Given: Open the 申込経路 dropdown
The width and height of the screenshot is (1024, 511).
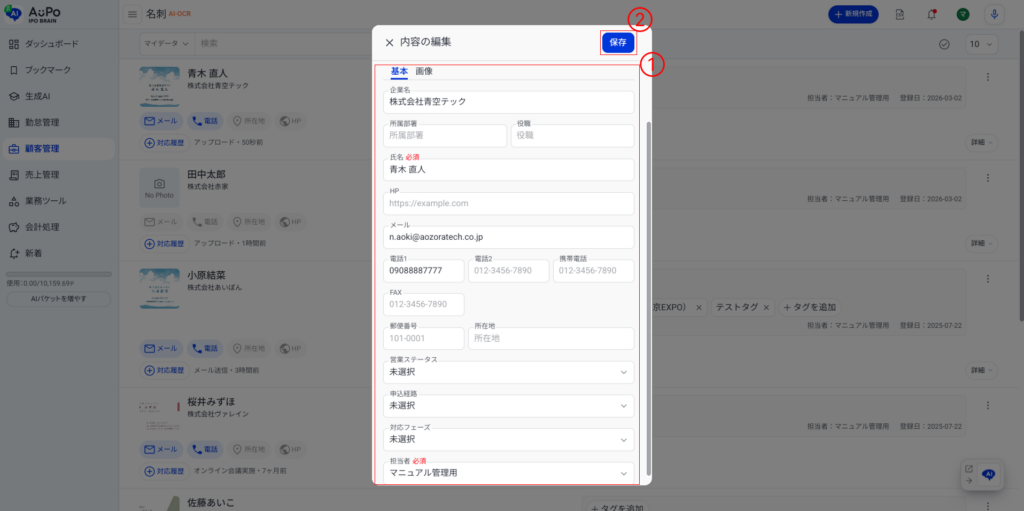Looking at the screenshot, I should point(511,406).
